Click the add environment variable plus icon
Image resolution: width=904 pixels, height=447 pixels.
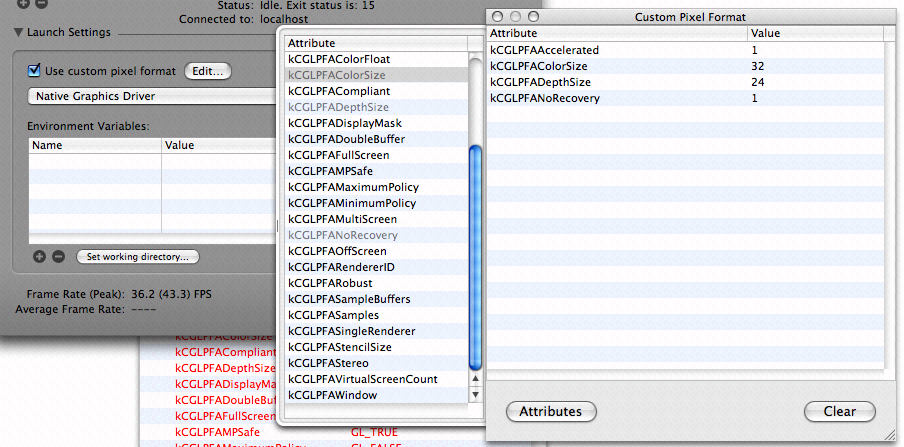[40, 256]
